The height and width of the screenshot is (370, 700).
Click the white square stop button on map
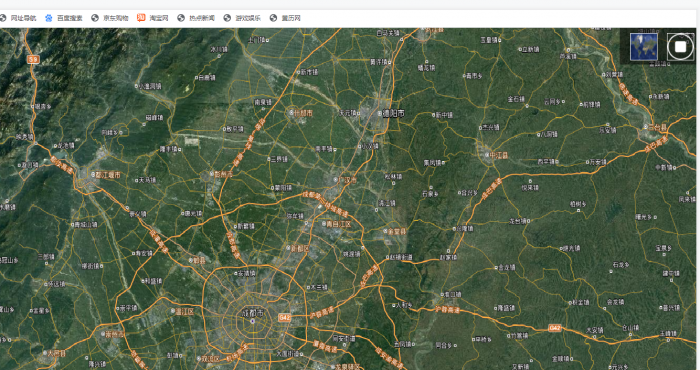point(680,46)
